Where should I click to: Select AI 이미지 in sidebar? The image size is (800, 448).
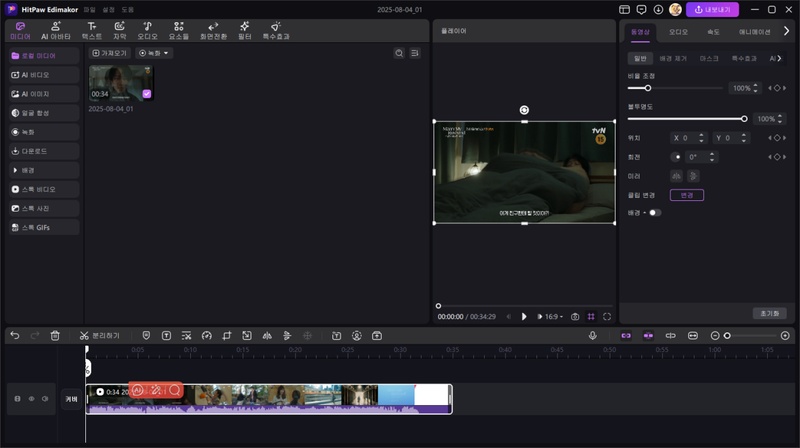[x=44, y=94]
